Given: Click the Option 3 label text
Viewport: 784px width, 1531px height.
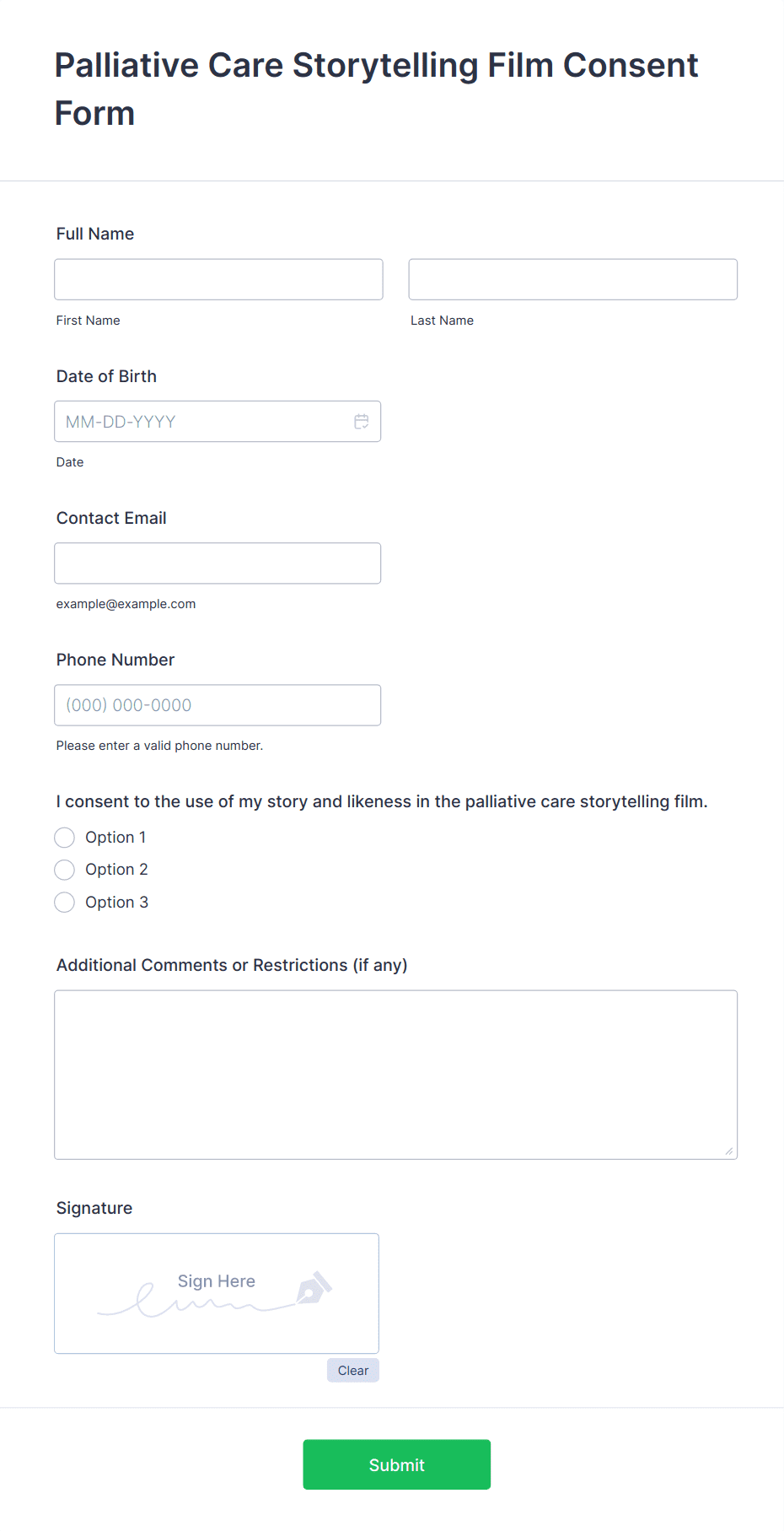Looking at the screenshot, I should point(116,903).
